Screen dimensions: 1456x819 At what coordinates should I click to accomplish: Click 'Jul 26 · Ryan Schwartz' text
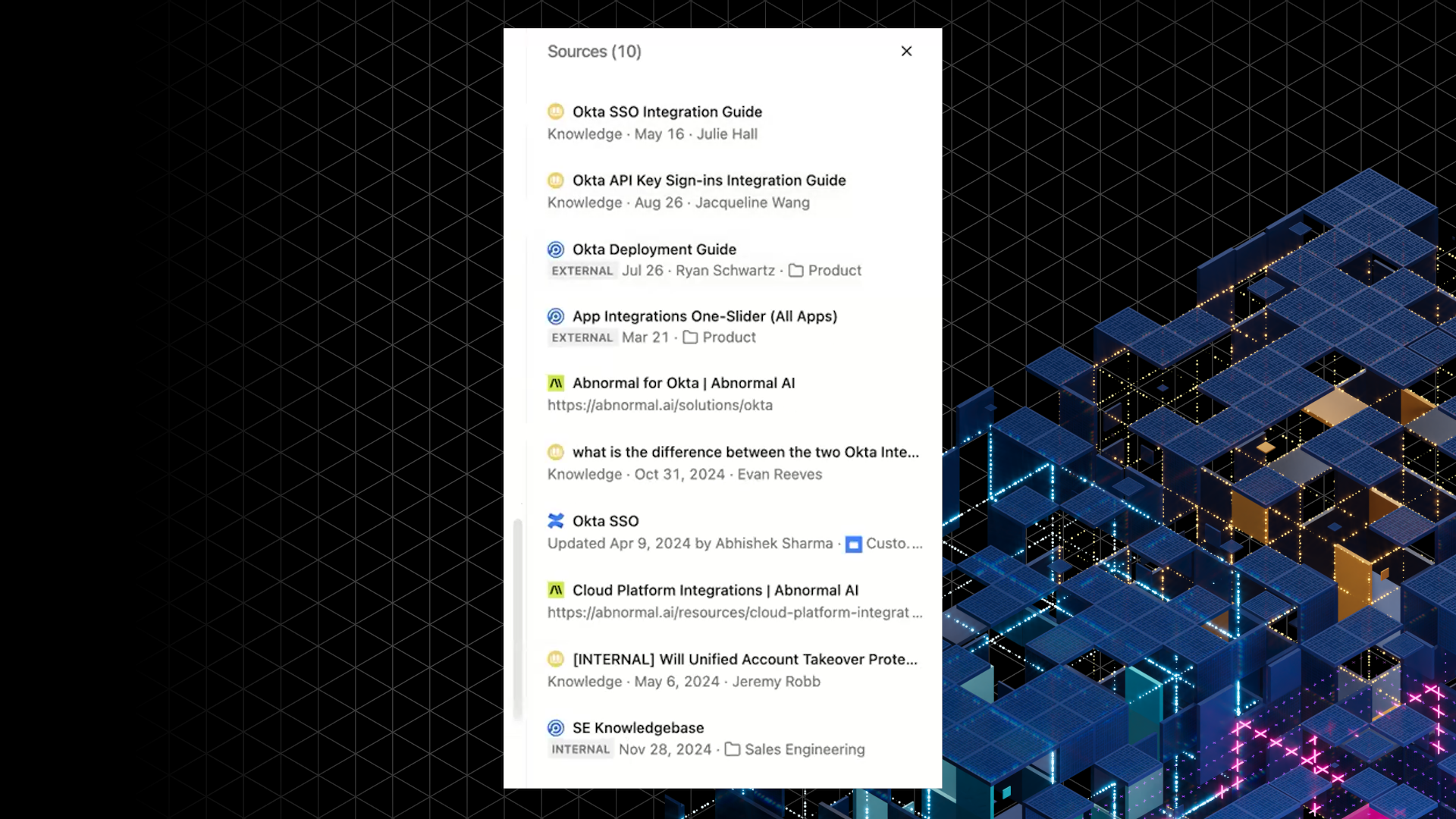[698, 271]
